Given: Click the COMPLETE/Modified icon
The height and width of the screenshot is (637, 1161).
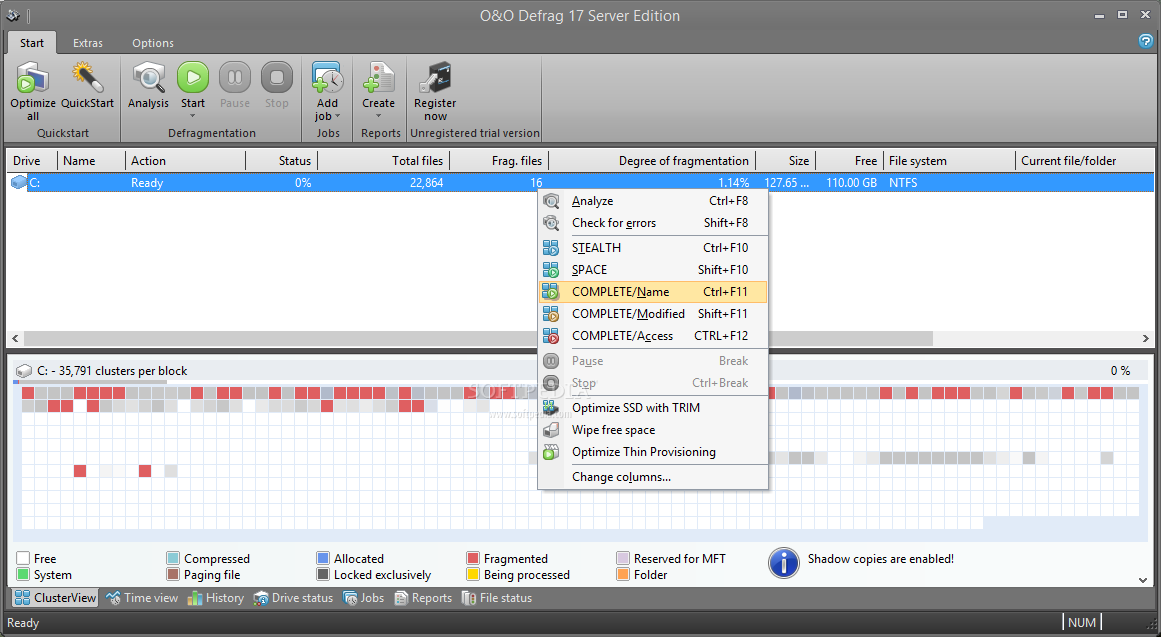Looking at the screenshot, I should [551, 314].
